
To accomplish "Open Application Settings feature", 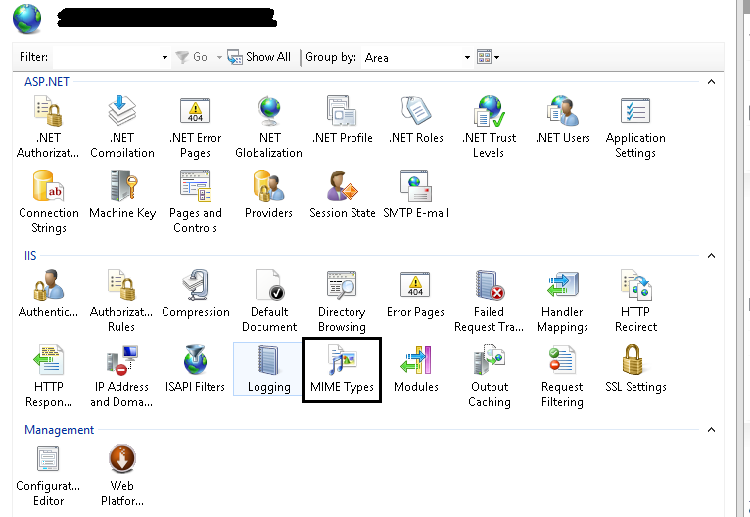I will pyautogui.click(x=635, y=127).
